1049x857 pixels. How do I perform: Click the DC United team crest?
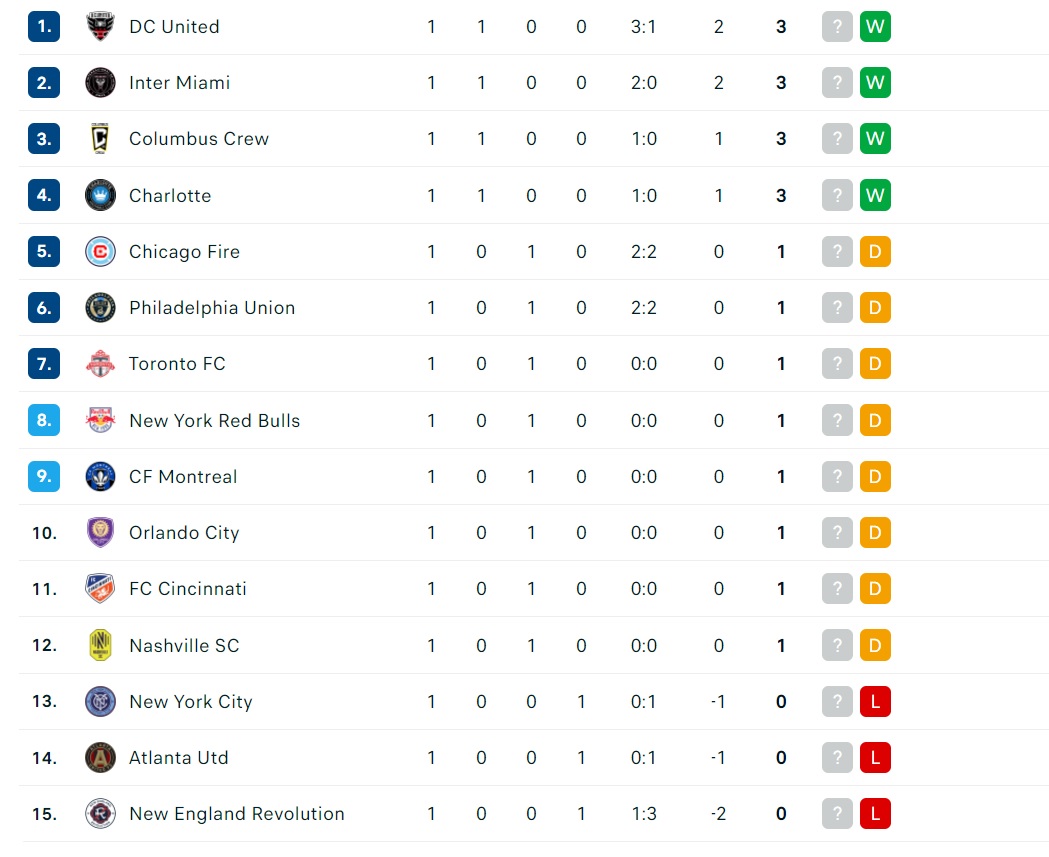pyautogui.click(x=100, y=27)
